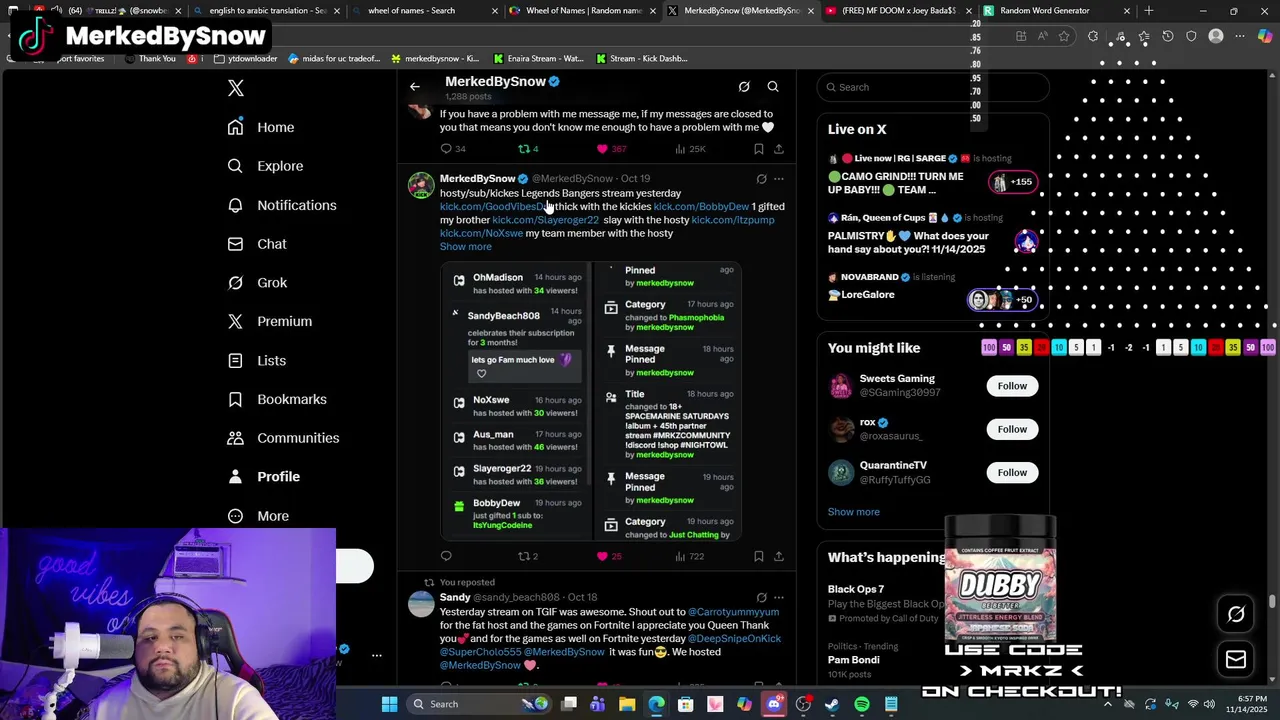Open Notifications in the X sidebar
Viewport: 1280px width, 720px height.
[x=282, y=205]
